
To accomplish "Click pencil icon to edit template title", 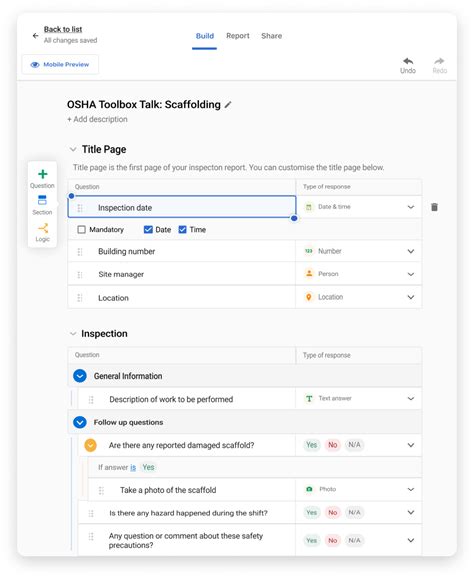I will (x=228, y=105).
